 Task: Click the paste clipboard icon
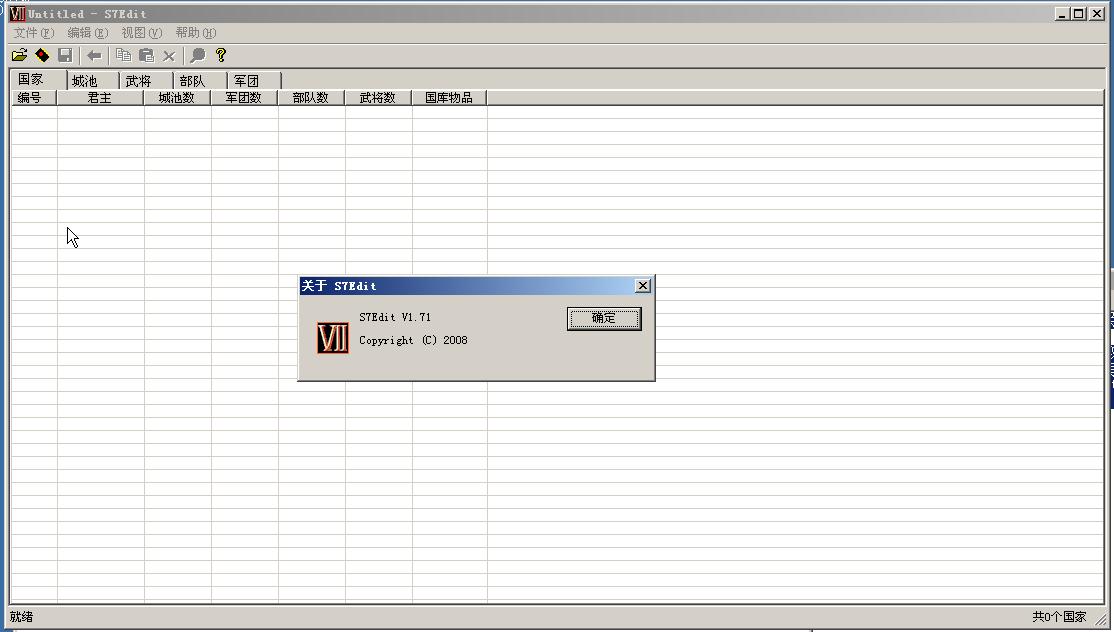coord(146,55)
